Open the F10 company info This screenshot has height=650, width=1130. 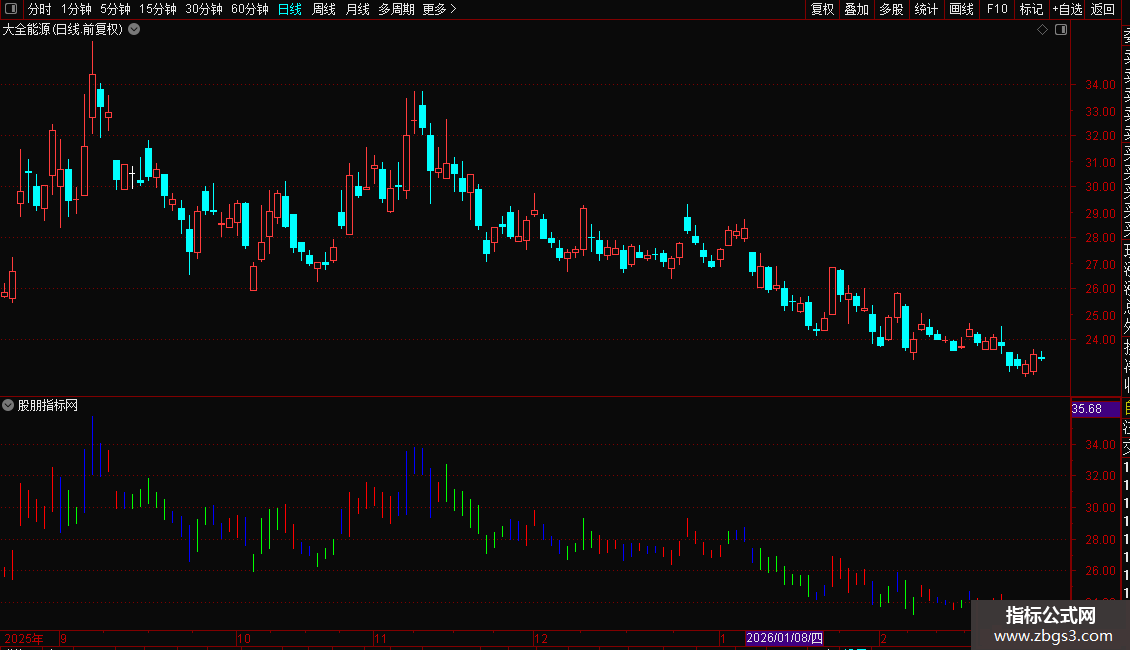tap(997, 9)
